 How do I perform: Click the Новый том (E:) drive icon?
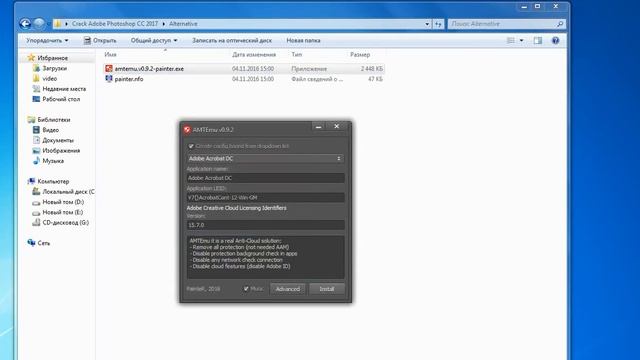[36, 212]
